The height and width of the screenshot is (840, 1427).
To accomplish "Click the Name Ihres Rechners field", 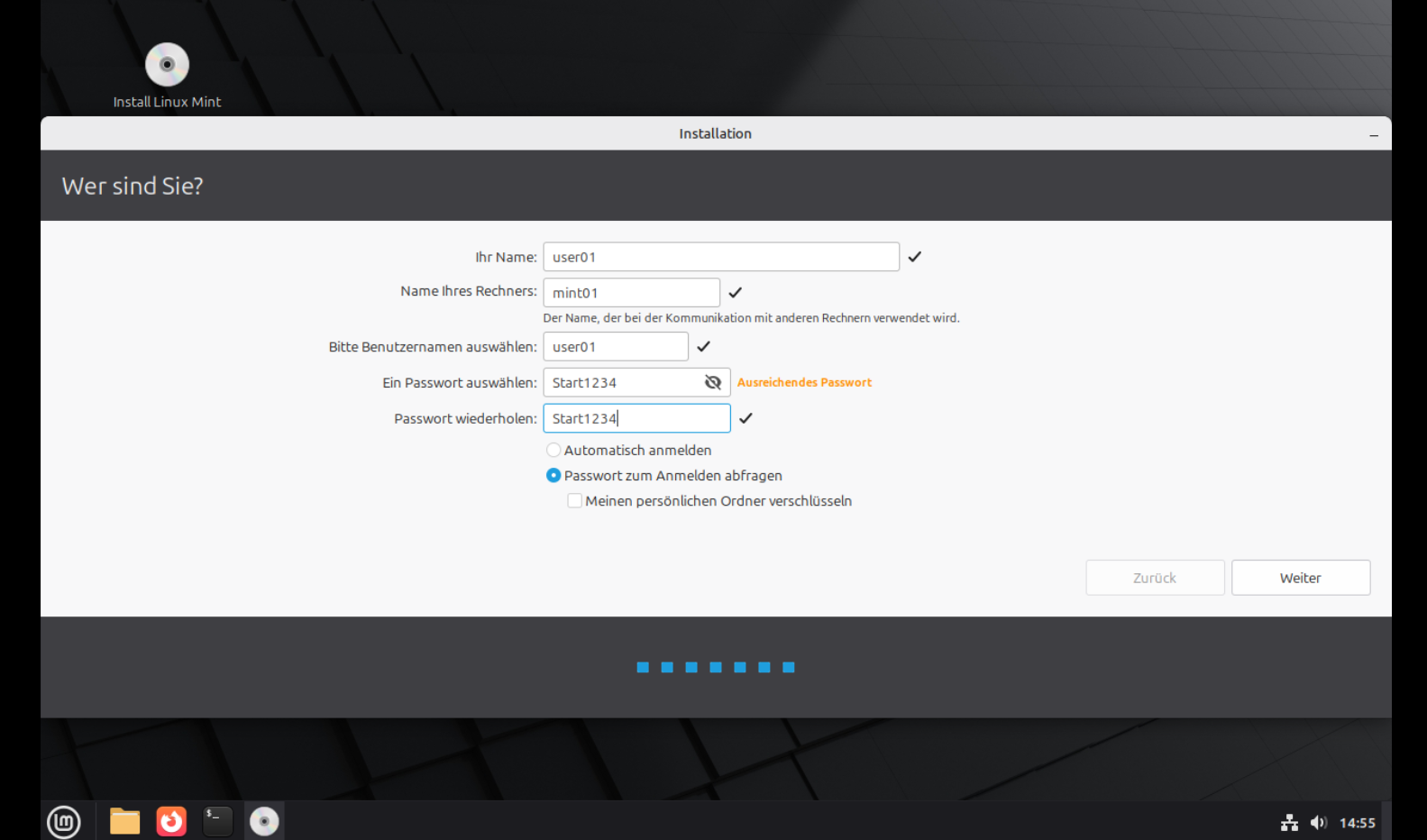I will pyautogui.click(x=631, y=293).
